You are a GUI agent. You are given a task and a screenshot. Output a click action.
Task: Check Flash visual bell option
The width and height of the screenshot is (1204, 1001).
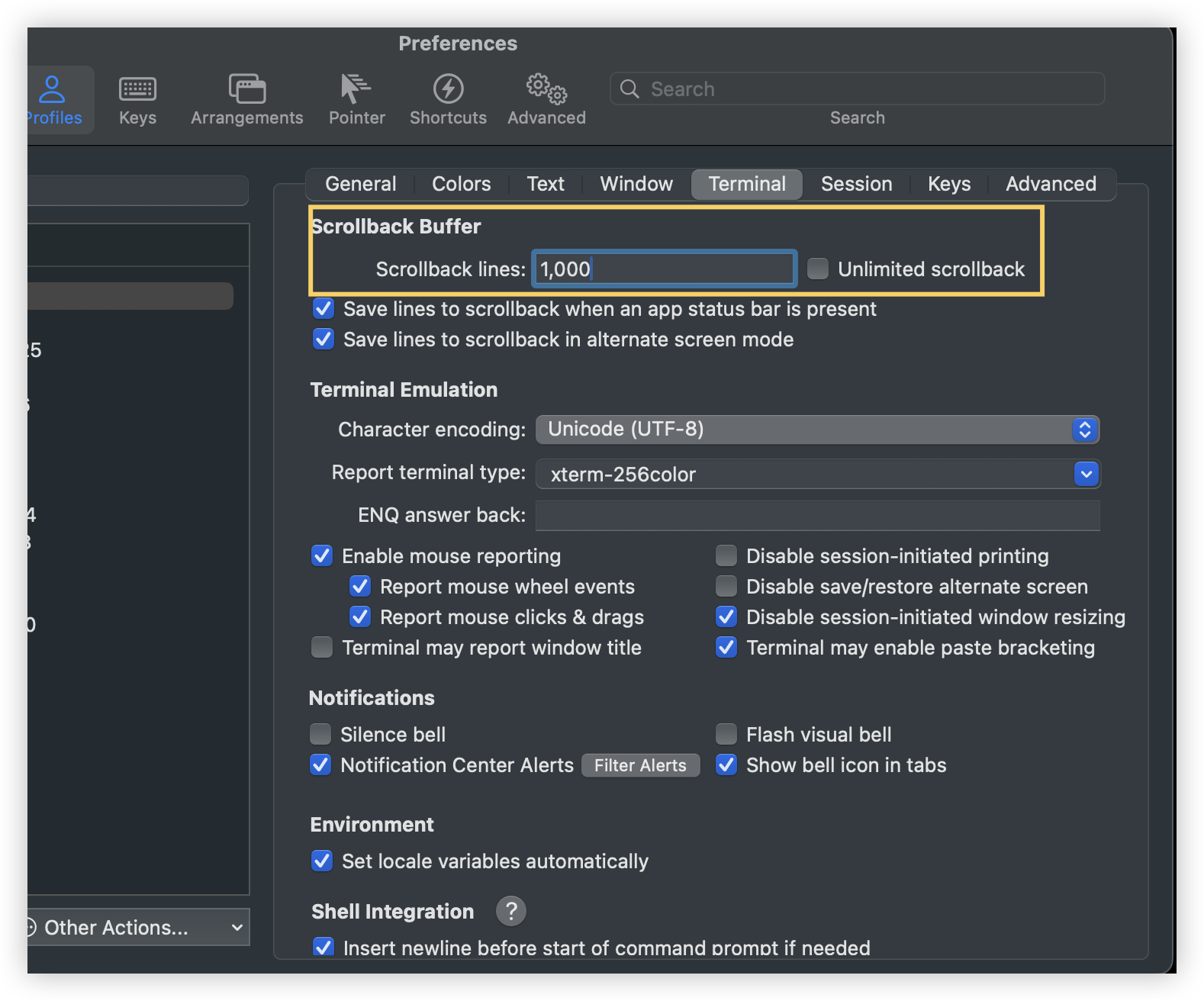726,734
